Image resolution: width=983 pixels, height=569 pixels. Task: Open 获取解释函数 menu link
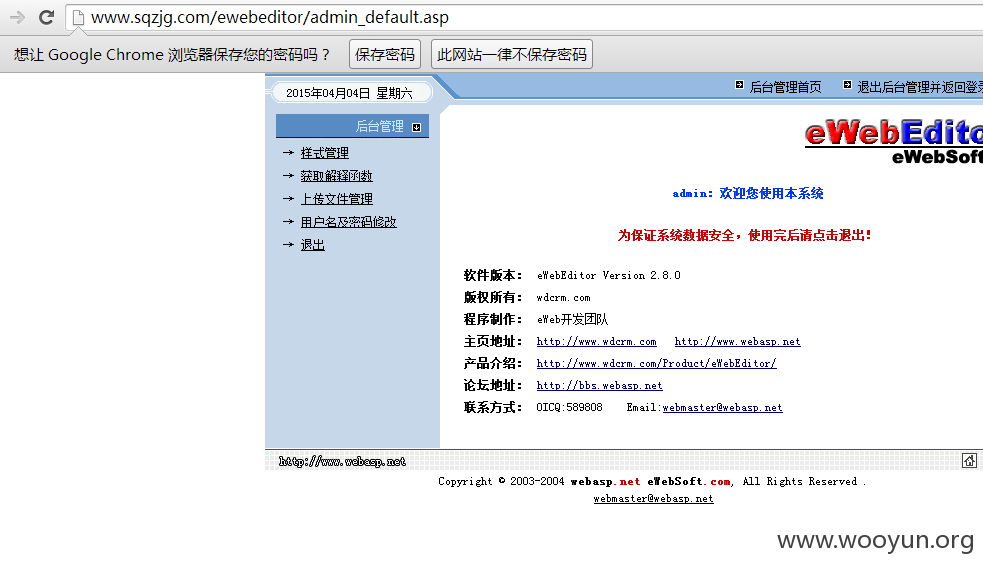point(337,176)
